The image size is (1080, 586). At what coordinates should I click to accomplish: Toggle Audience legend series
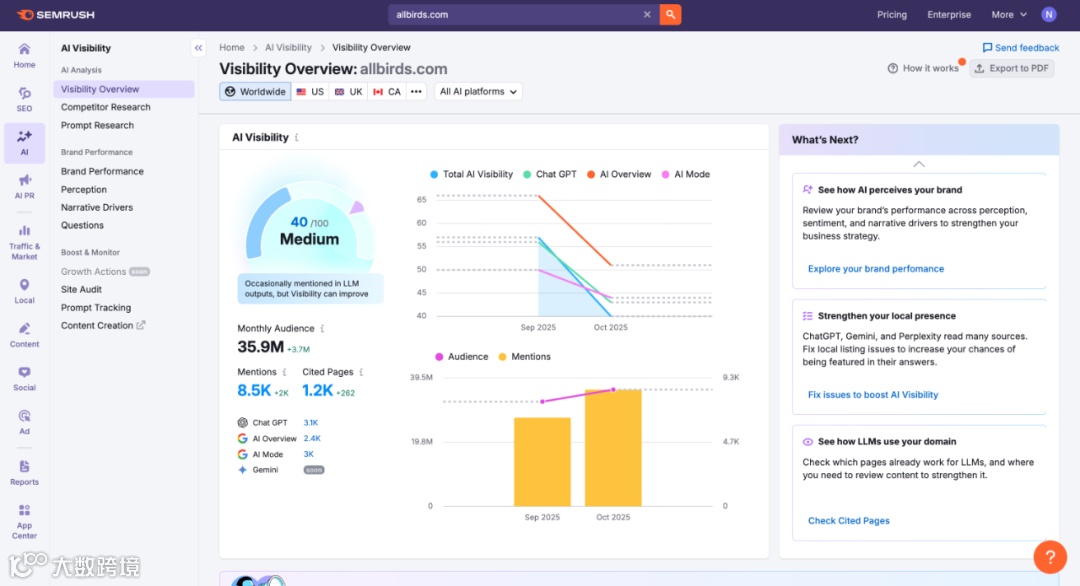click(461, 357)
